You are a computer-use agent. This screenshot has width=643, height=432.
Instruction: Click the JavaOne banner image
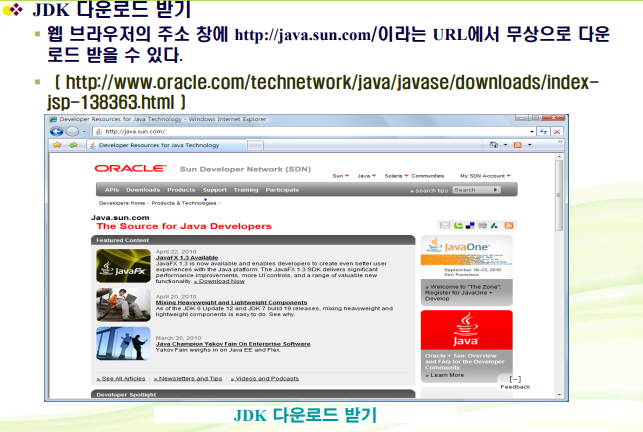(x=467, y=257)
